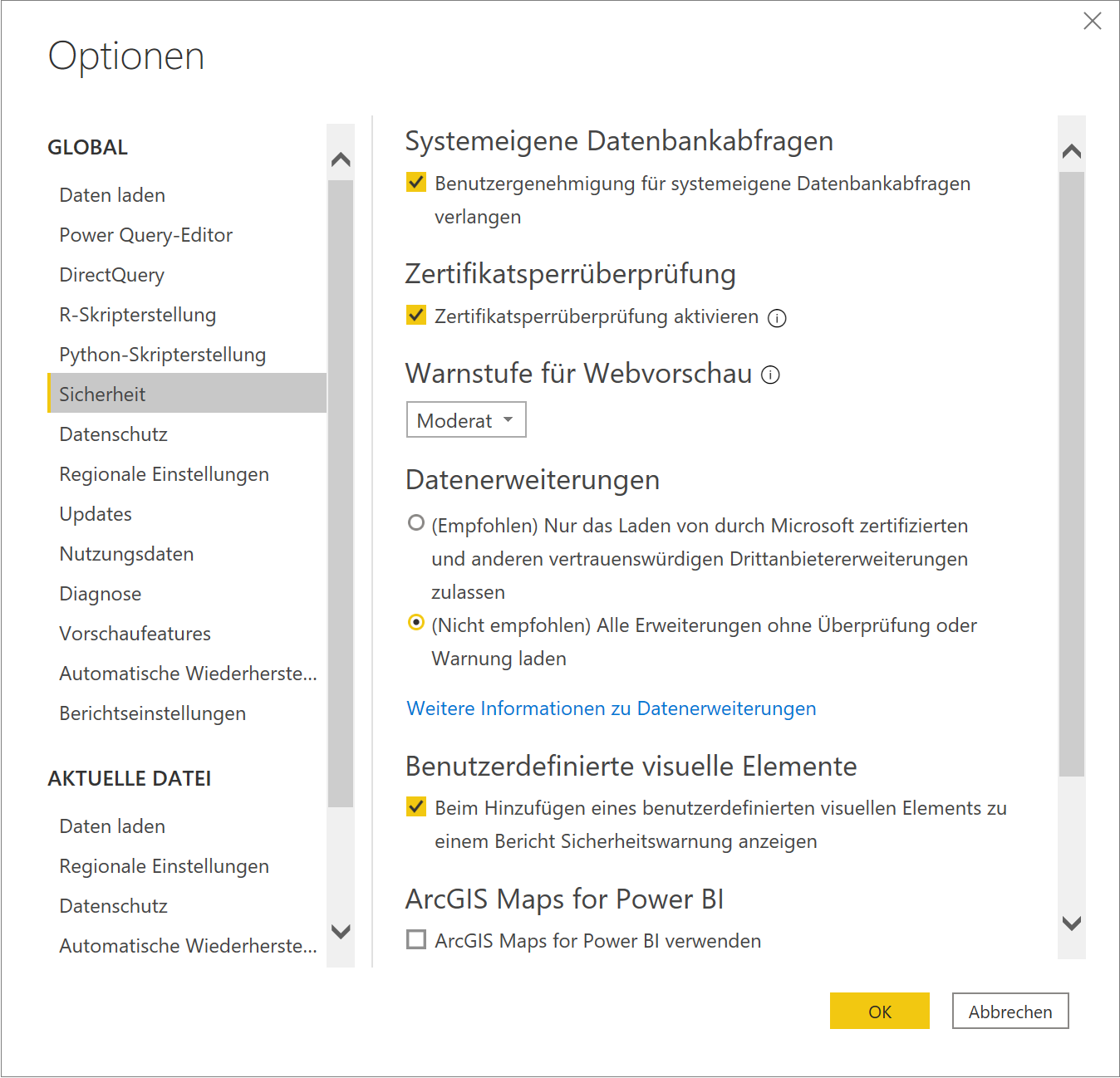The image size is (1120, 1078).
Task: Click the right settings scrollbar thumb
Action: pyautogui.click(x=1072, y=474)
